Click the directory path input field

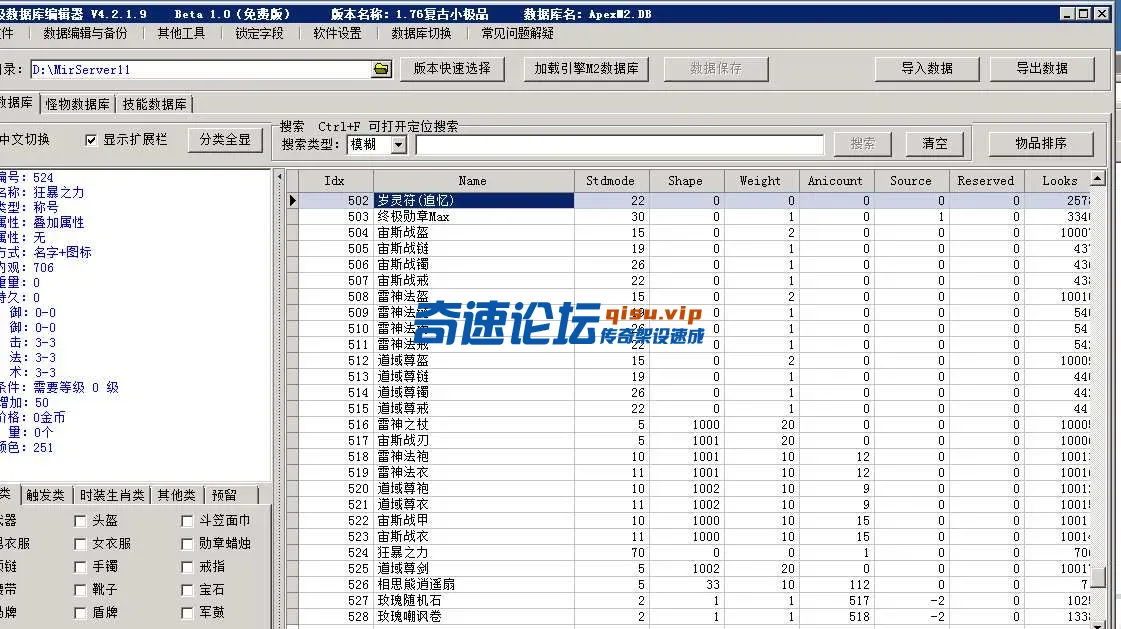pyautogui.click(x=201, y=69)
